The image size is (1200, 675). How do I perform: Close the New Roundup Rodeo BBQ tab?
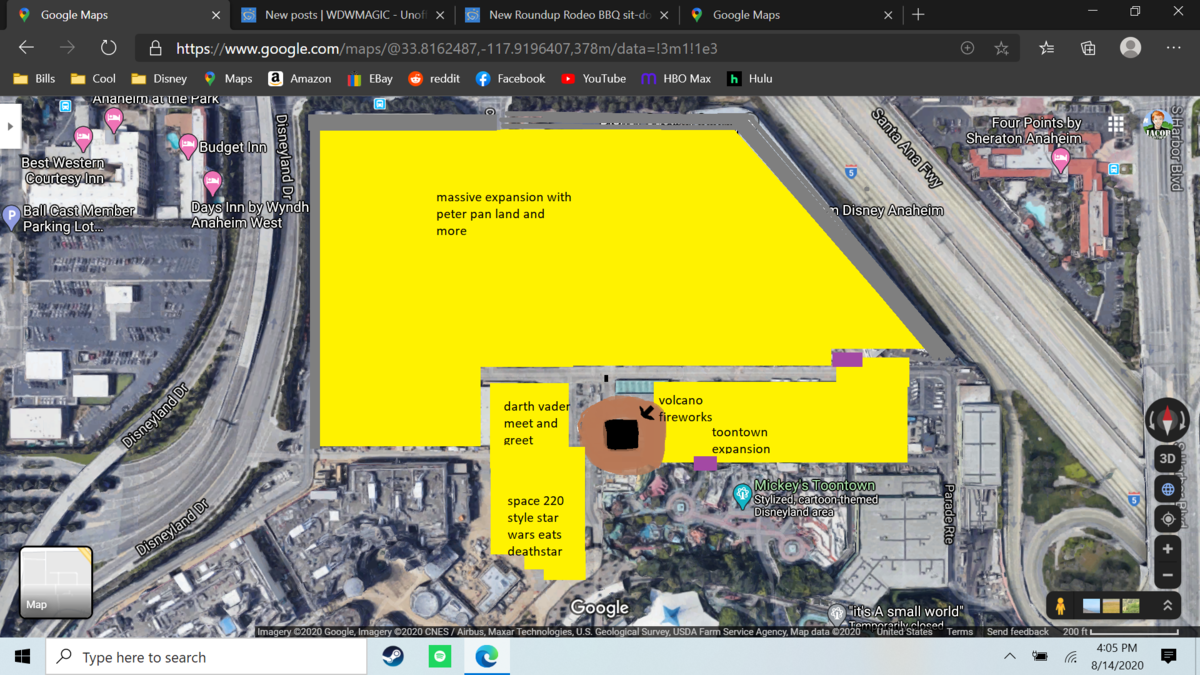click(665, 15)
